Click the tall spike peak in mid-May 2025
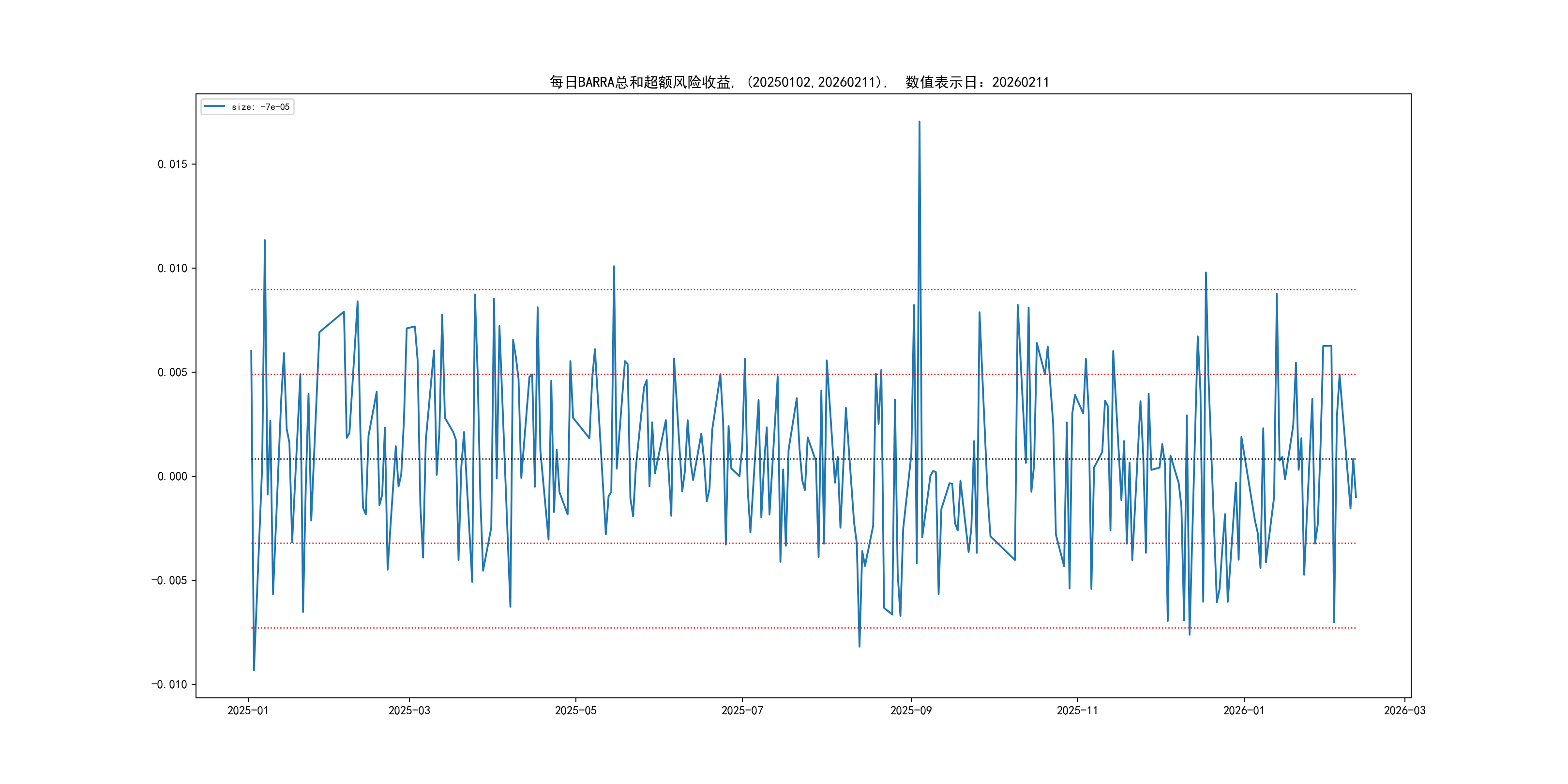This screenshot has width=1568, height=784. point(614,267)
